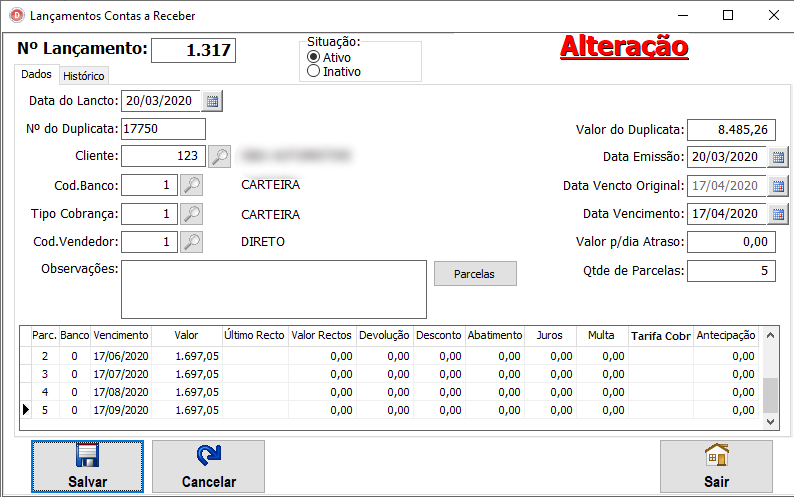This screenshot has width=794, height=497.
Task: Open calendar for Data Vencimento field
Action: (x=779, y=214)
